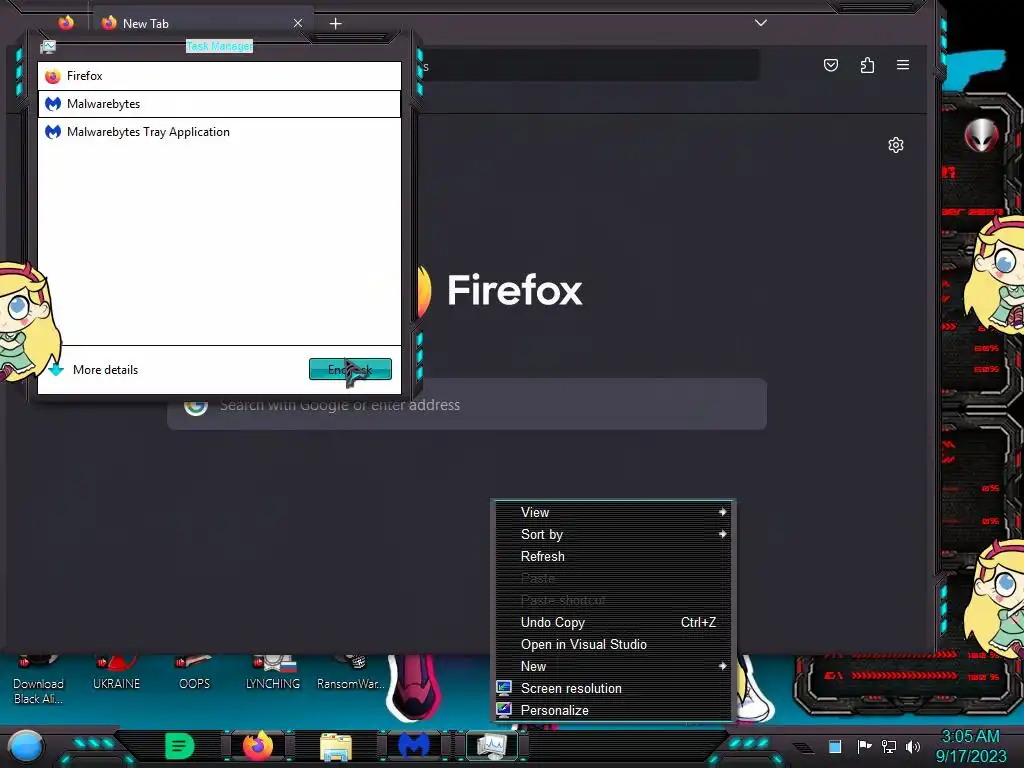The height and width of the screenshot is (768, 1024).
Task: Select the UKRAINE desktop icon
Action: (116, 675)
